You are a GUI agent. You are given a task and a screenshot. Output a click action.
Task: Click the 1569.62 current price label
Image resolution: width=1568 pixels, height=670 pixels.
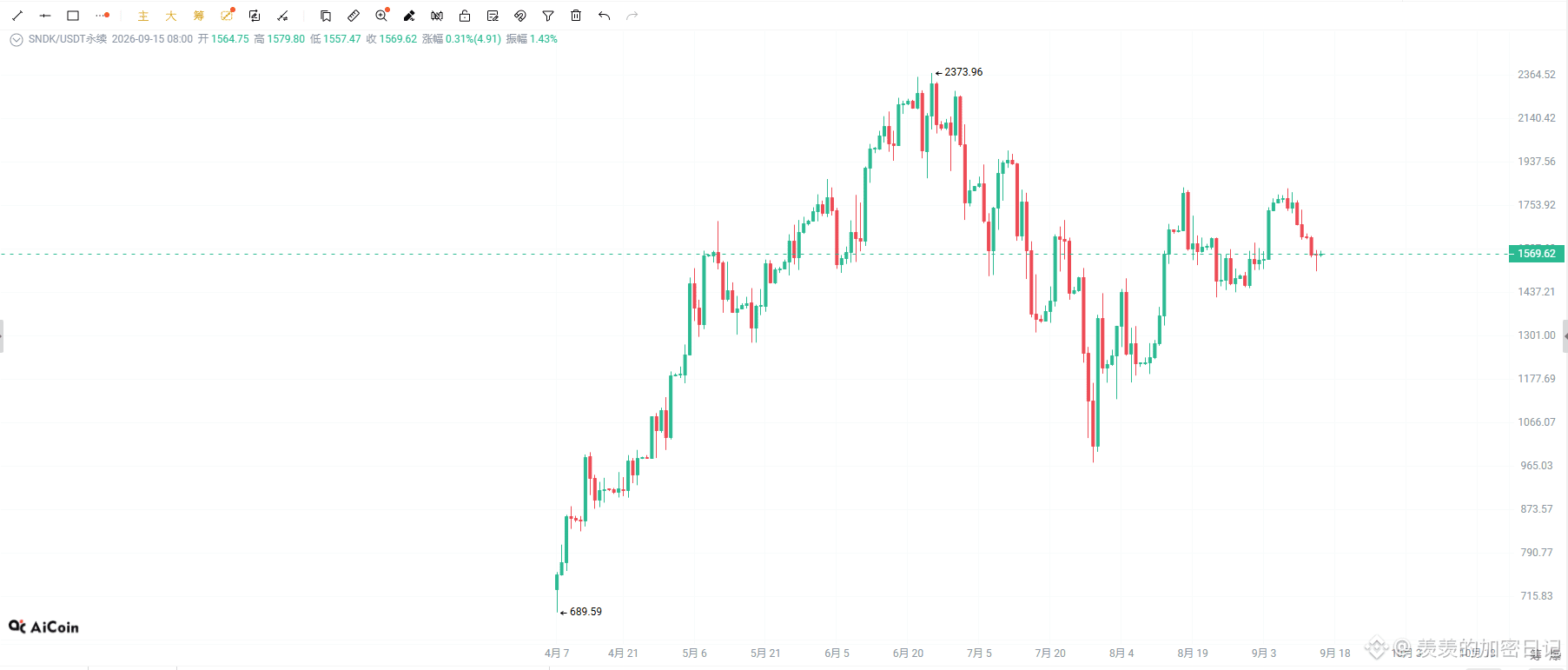tap(1536, 254)
